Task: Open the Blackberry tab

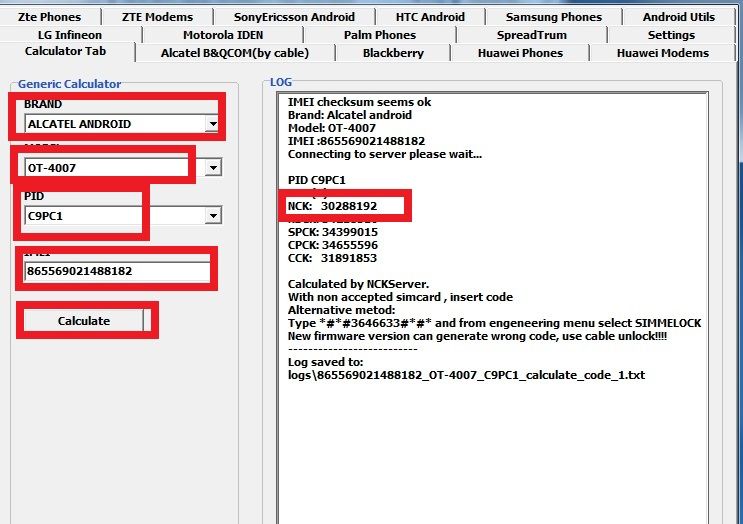Action: (393, 53)
